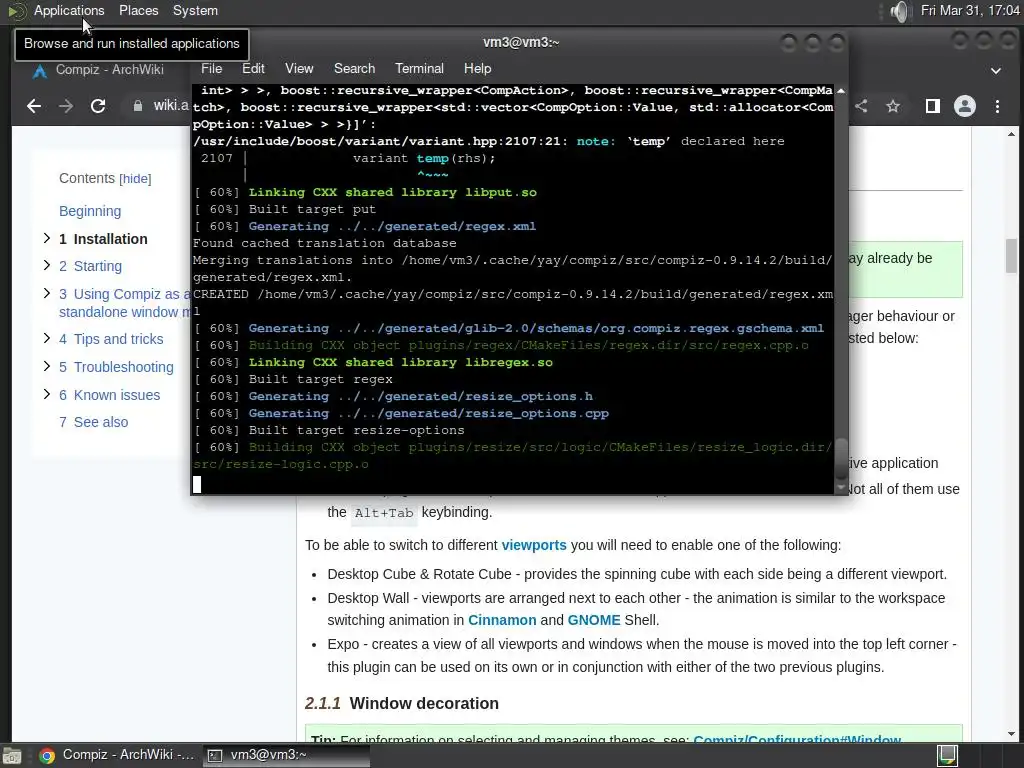
Task: Go to the Troubleshooting section link
Action: tap(116, 368)
